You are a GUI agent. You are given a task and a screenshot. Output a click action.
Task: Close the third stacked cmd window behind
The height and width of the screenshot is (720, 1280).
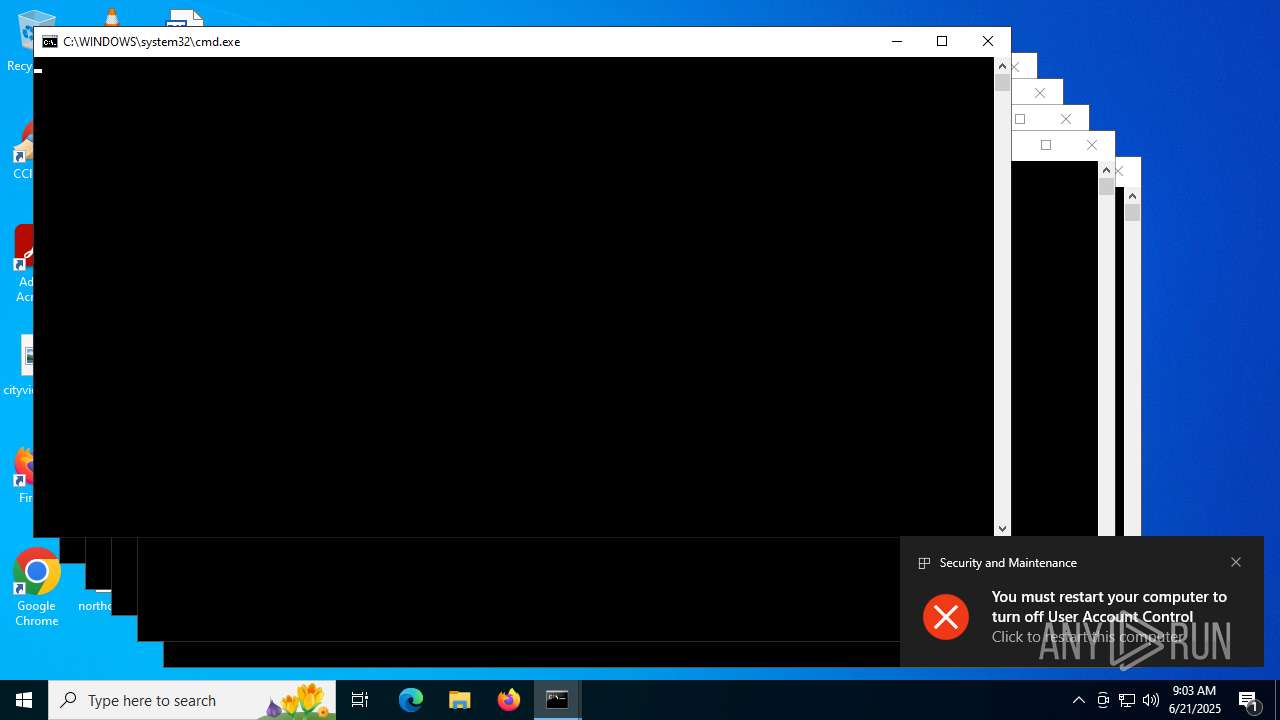coord(1066,119)
